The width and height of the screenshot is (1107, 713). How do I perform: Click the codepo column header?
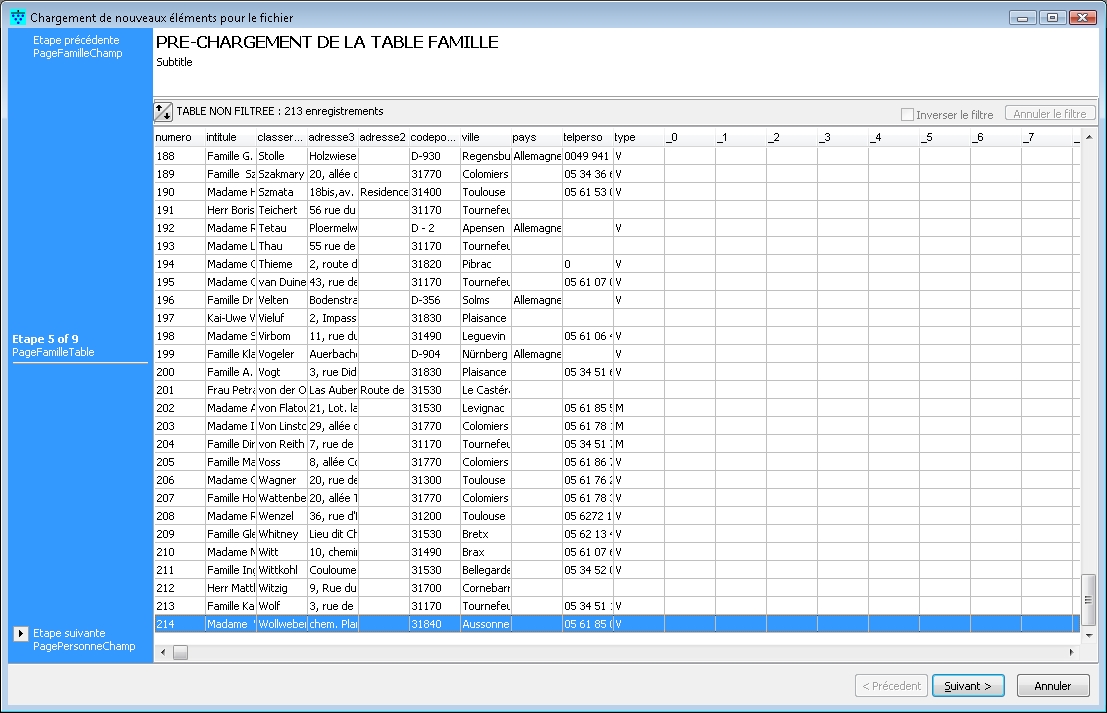[x=434, y=137]
